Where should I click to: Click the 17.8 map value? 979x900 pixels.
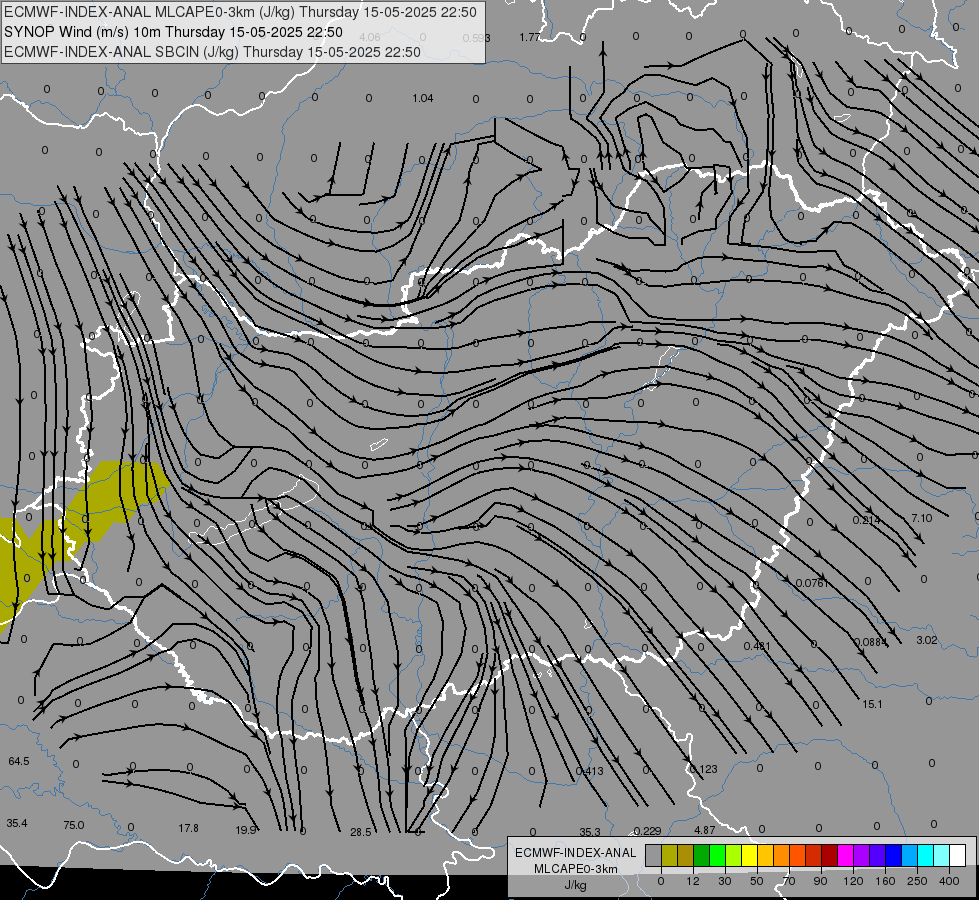point(189,828)
